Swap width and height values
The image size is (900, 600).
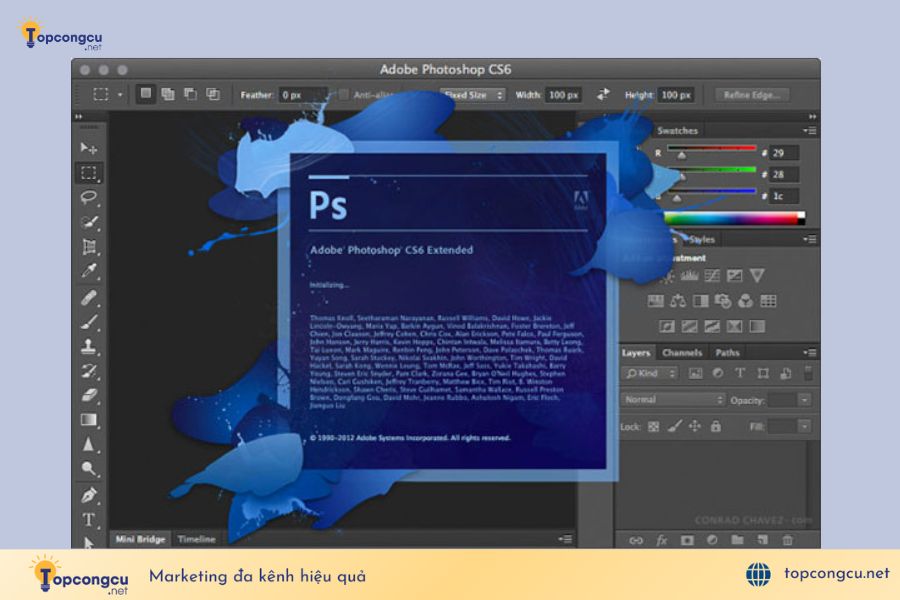[x=603, y=94]
